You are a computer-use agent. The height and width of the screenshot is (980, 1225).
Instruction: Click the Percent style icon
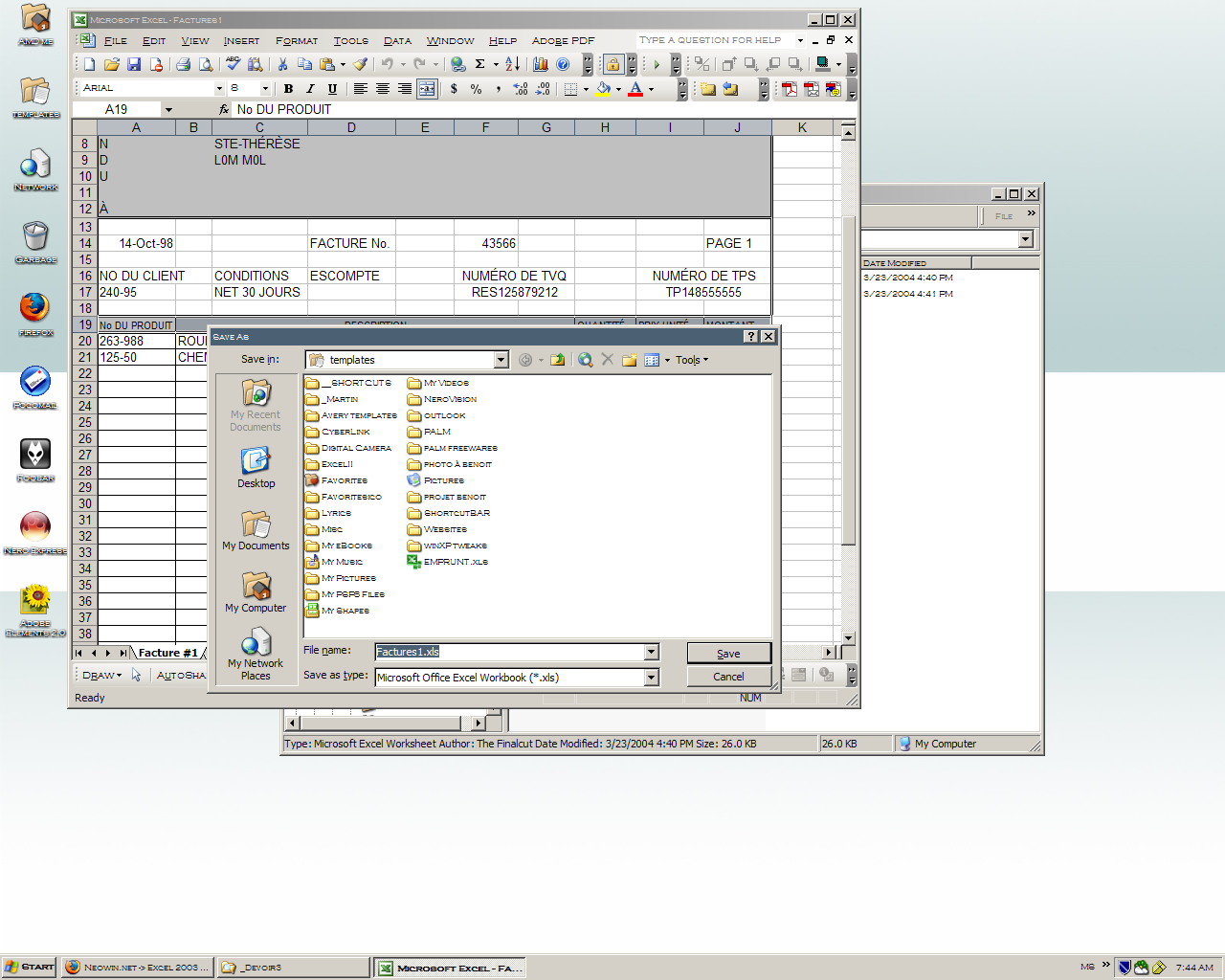point(476,89)
